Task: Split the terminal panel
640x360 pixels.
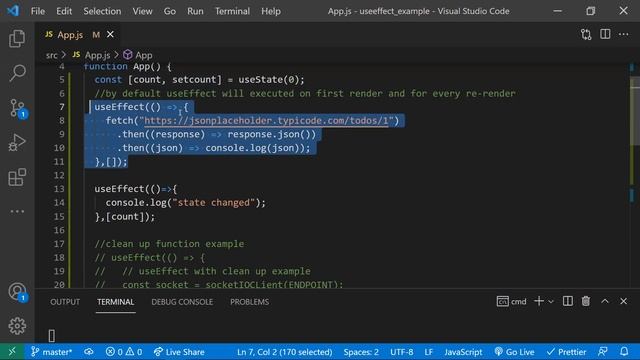Action: click(x=568, y=301)
